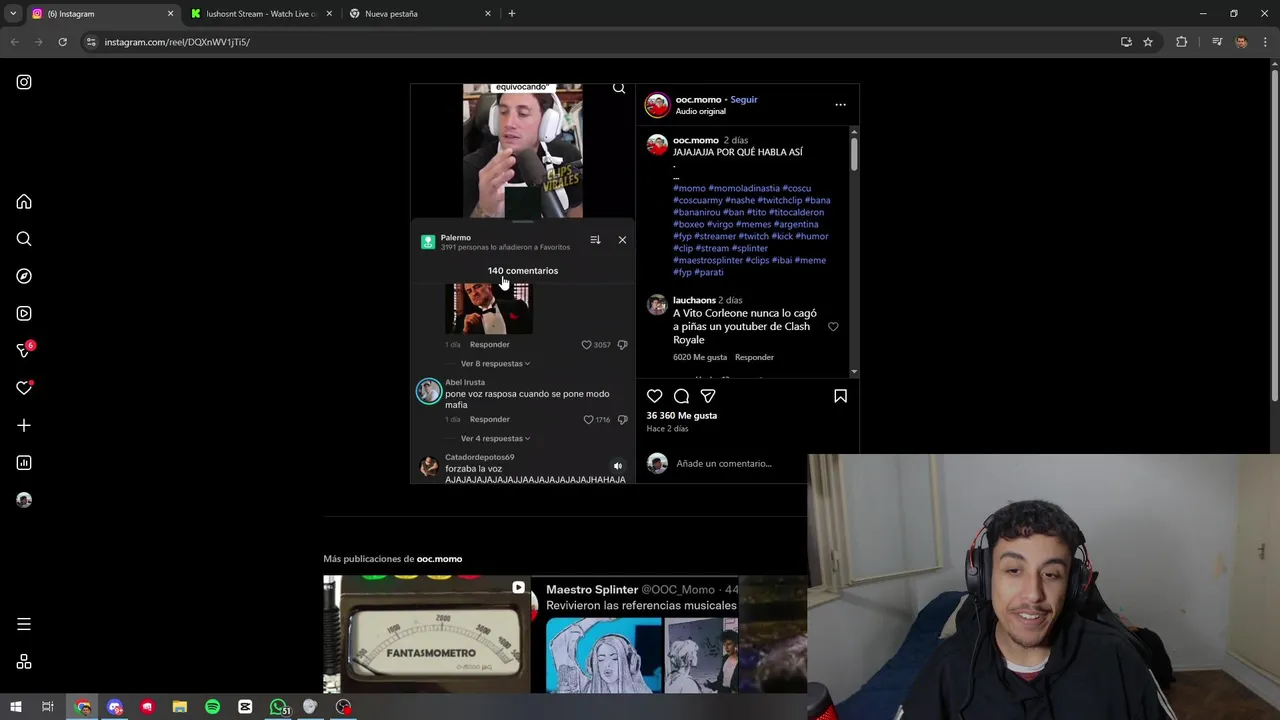Click the comments panel scrollbar
1280x720 pixels.
coord(854,153)
